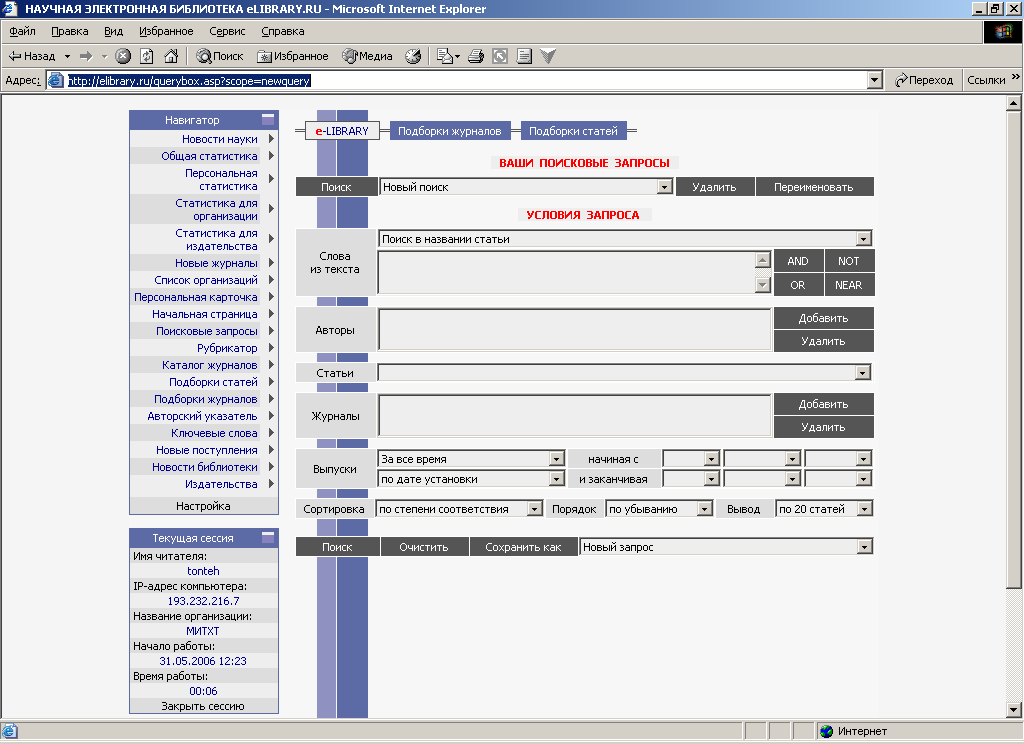Collapse the Текущая сессия panel with its header icon
Image resolution: width=1024 pixels, height=744 pixels.
point(268,537)
